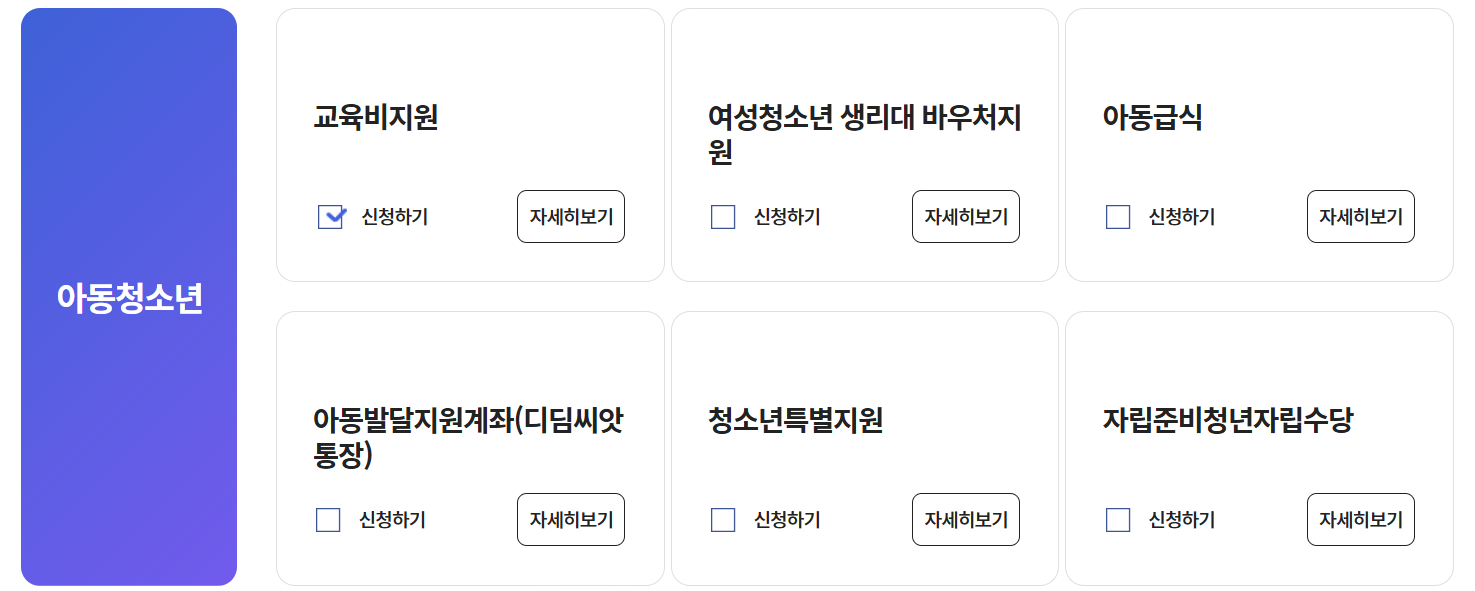This screenshot has width=1475, height=591.
Task: Check 신청하기 for 아동발달지원계좌(디딤씨앗통장)
Action: (326, 519)
